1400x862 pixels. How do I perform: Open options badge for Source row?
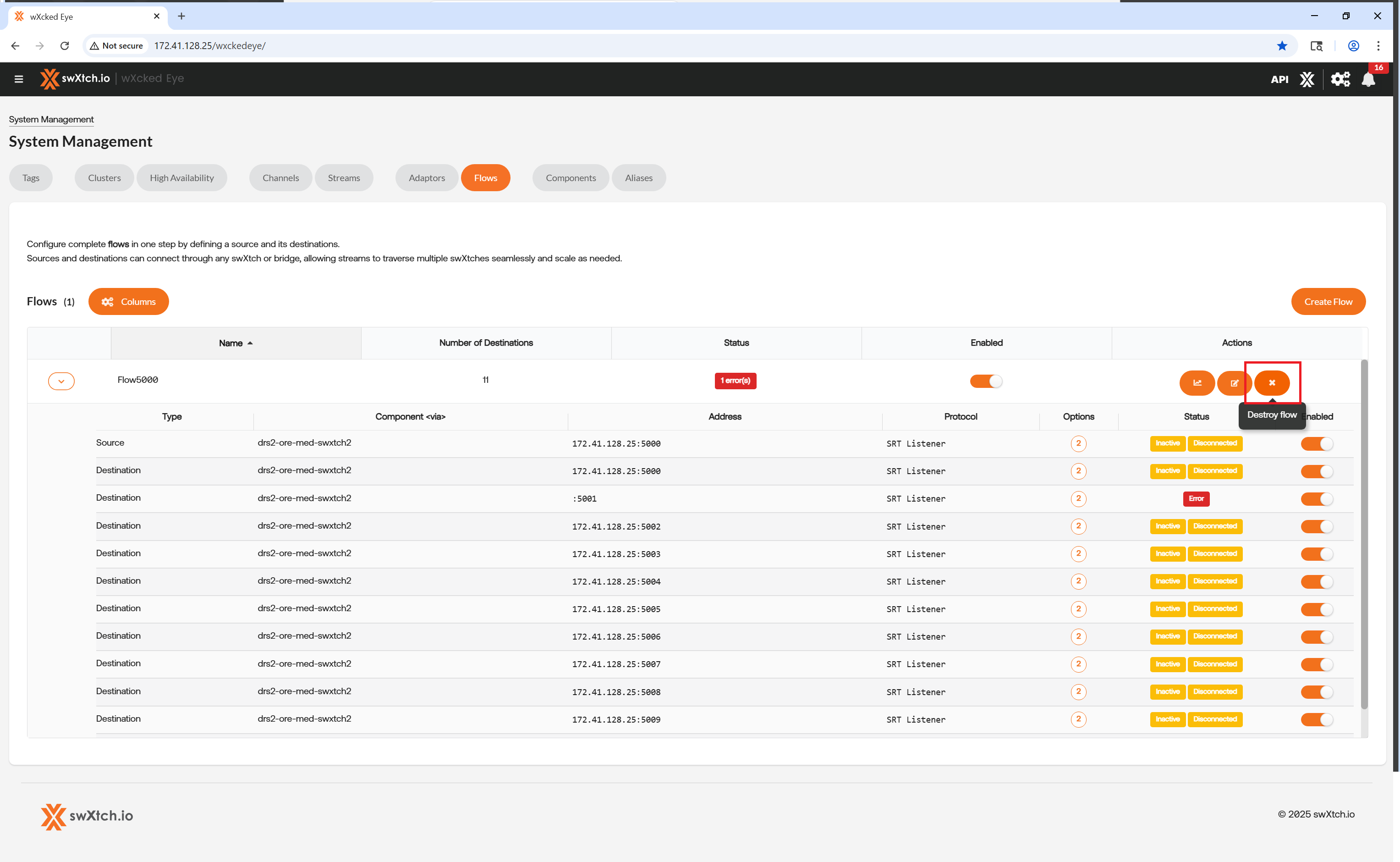[1078, 443]
